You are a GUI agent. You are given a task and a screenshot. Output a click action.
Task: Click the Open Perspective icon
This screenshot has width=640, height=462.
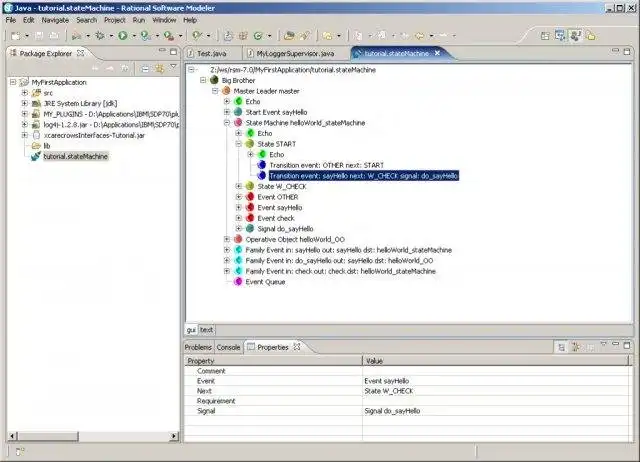click(x=545, y=36)
